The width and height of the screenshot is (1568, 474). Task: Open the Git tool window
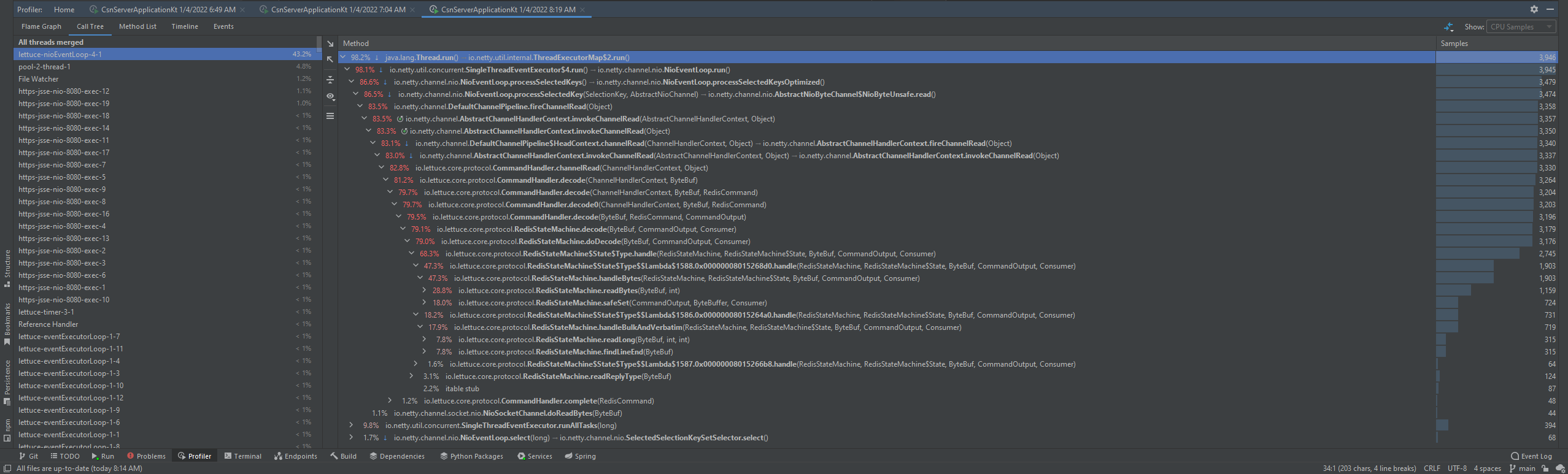point(28,456)
